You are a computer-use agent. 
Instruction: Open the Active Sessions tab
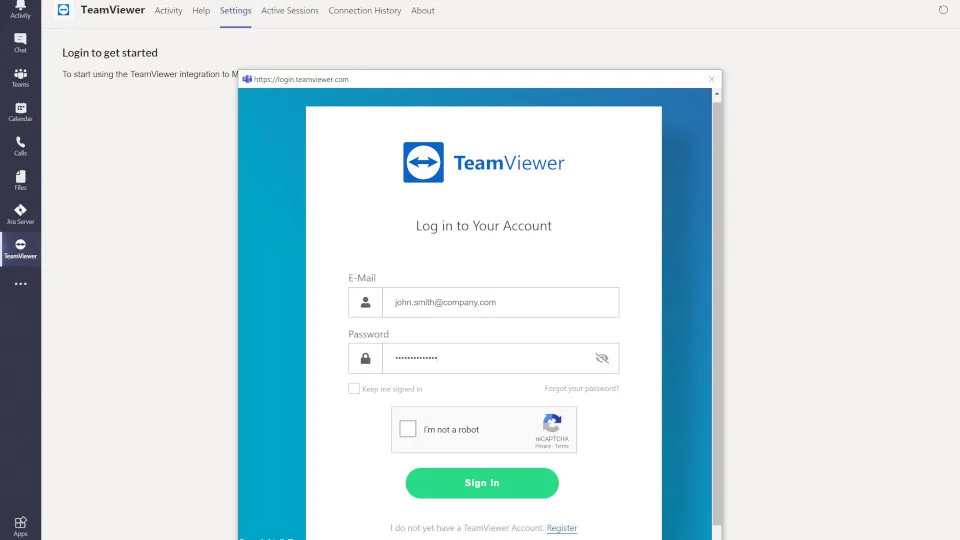click(290, 10)
